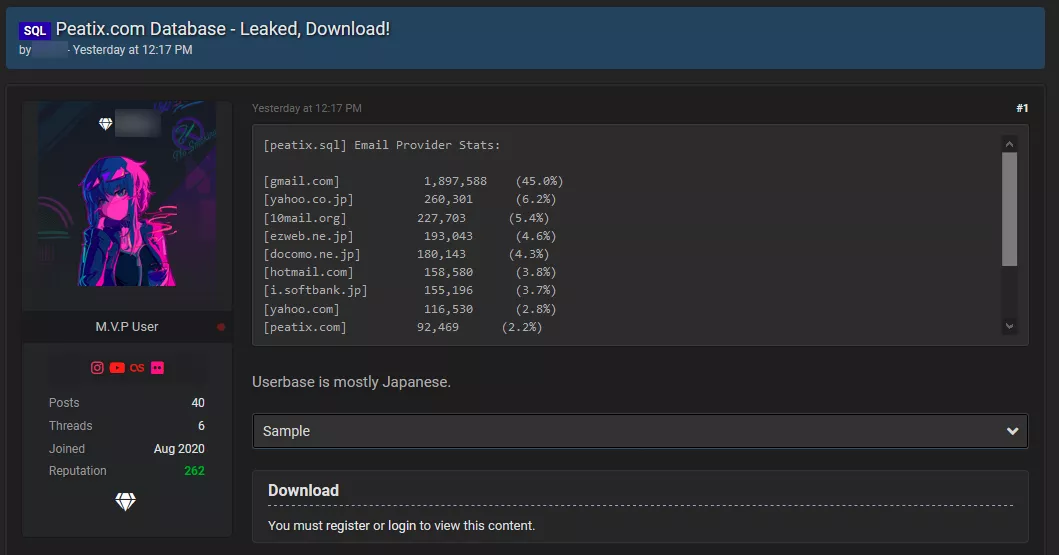The width and height of the screenshot is (1059, 555).
Task: Click the red offline status dot
Action: (x=221, y=327)
